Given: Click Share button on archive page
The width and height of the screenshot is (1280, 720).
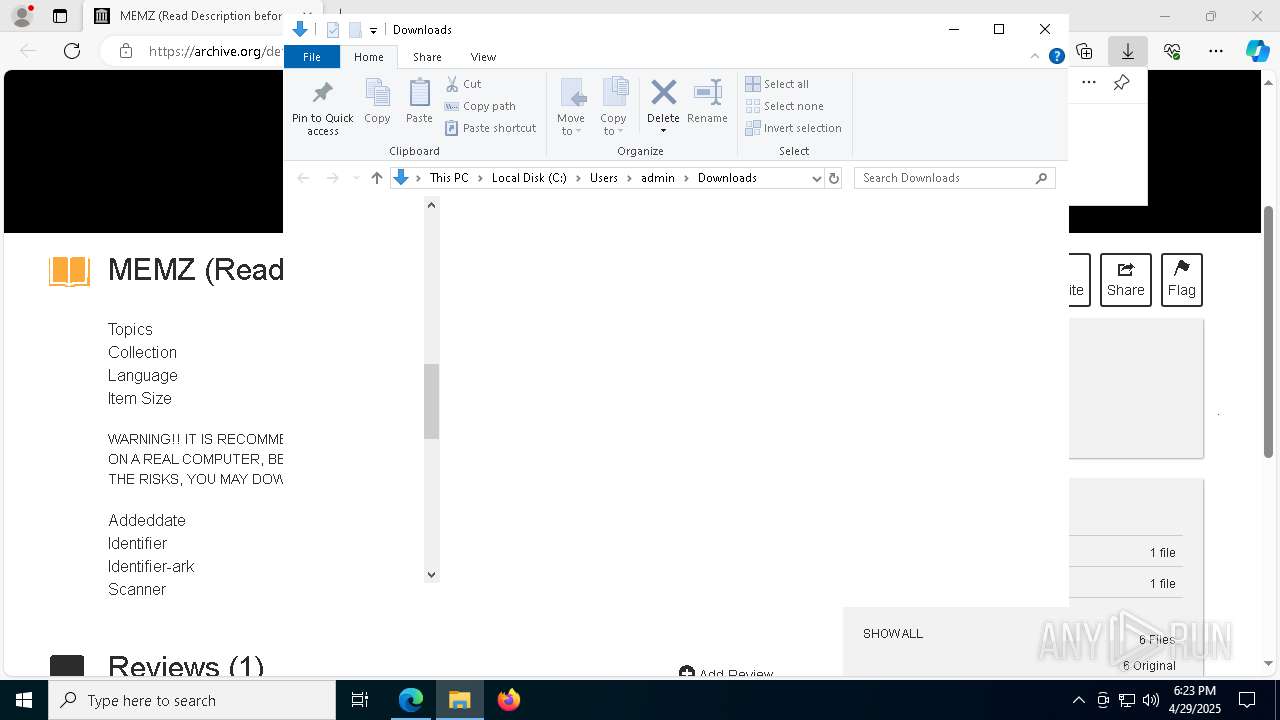Looking at the screenshot, I should 1125,280.
